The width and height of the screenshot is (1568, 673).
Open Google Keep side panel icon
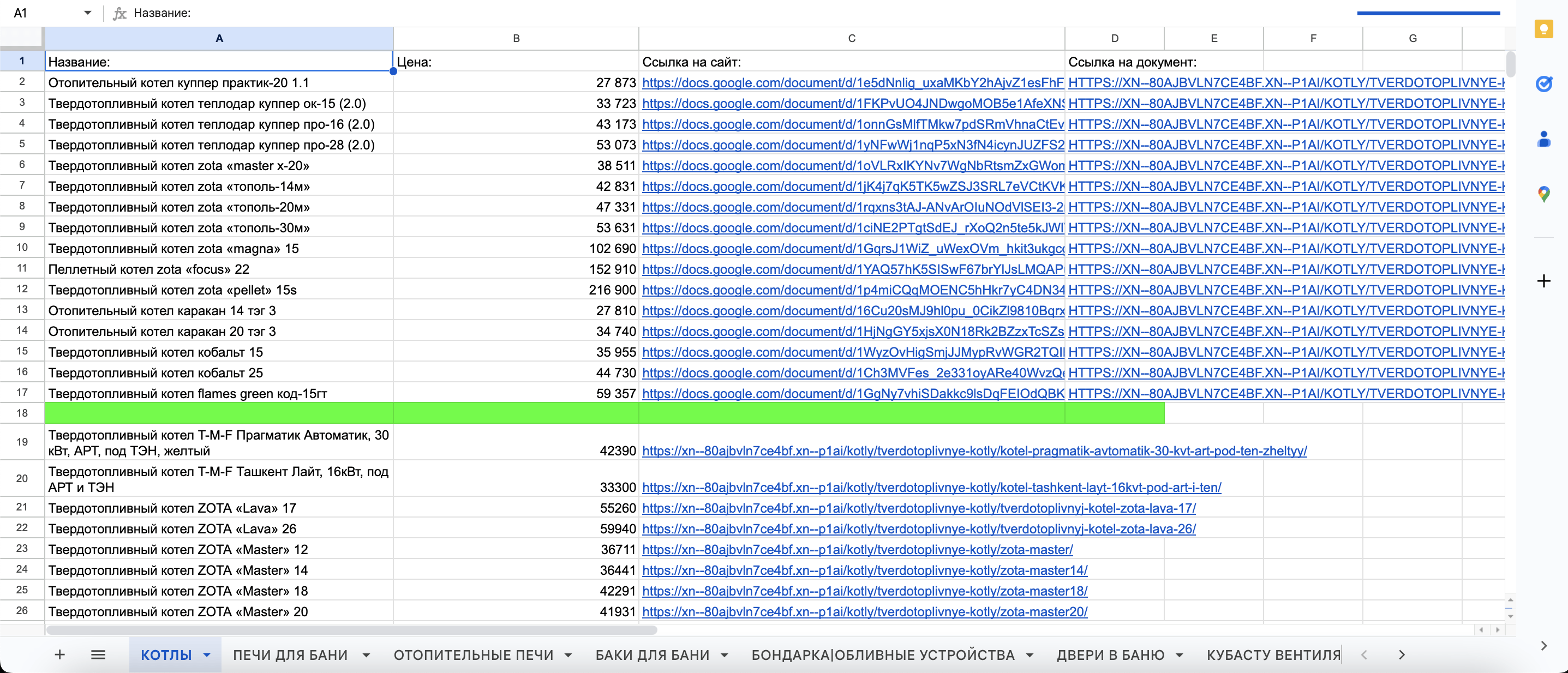1543,28
